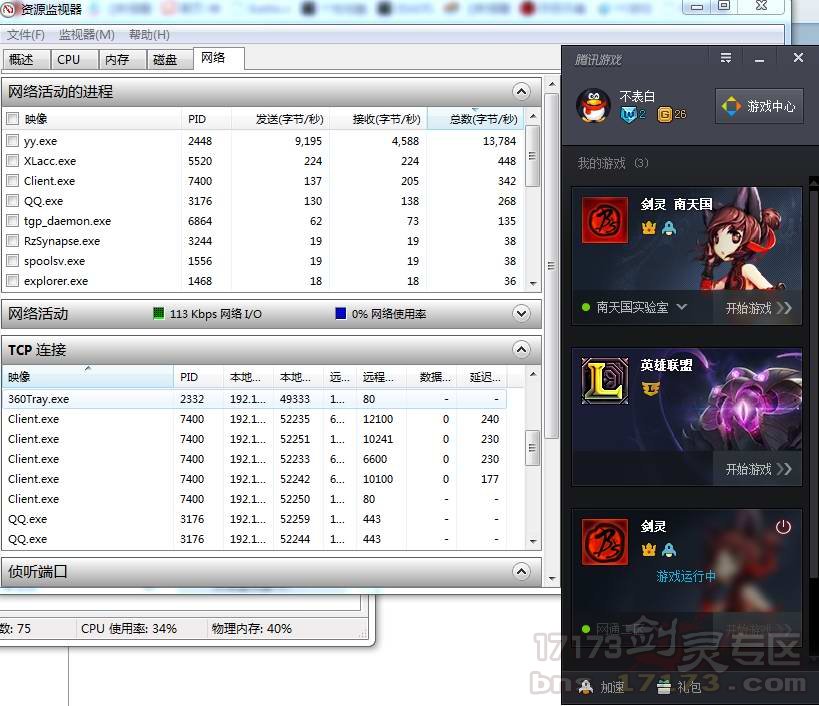The height and width of the screenshot is (706, 819).
Task: Open the 南天国实验室 server dropdown
Action: coord(682,307)
